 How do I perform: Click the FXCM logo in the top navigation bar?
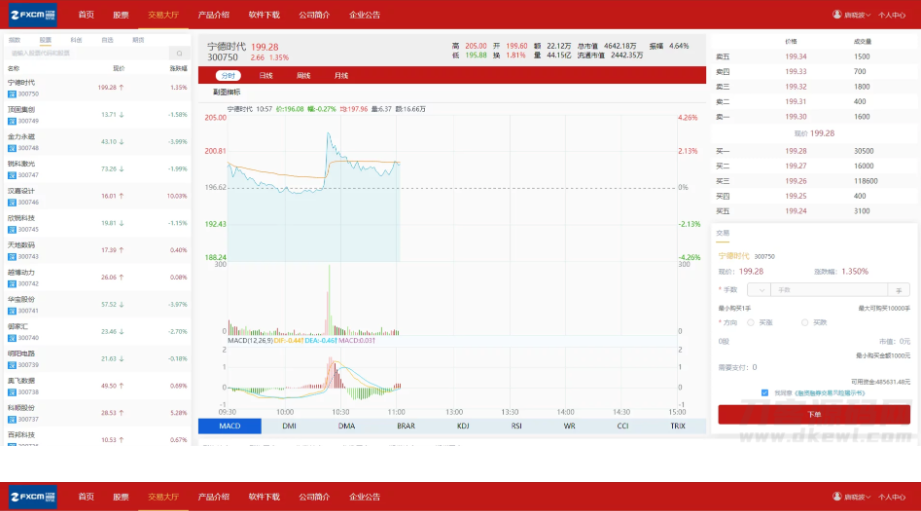pyautogui.click(x=33, y=15)
